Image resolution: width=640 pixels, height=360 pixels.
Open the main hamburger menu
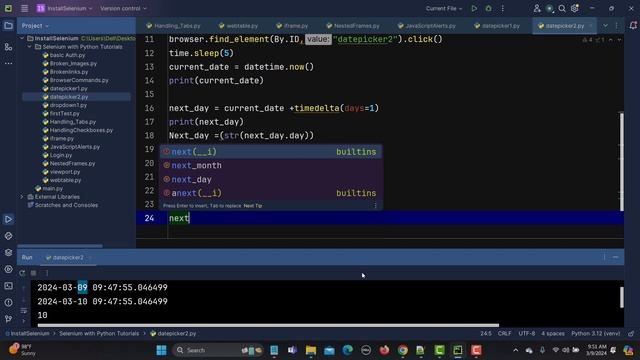[x=24, y=8]
